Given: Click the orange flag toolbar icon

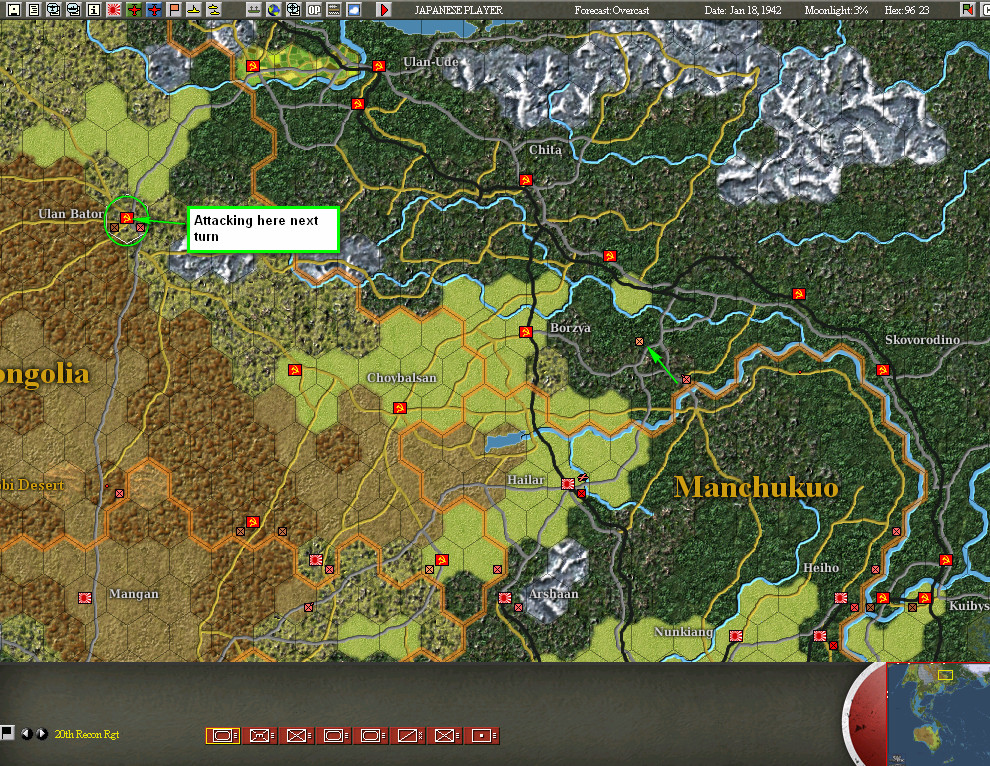Looking at the screenshot, I should coord(174,9).
